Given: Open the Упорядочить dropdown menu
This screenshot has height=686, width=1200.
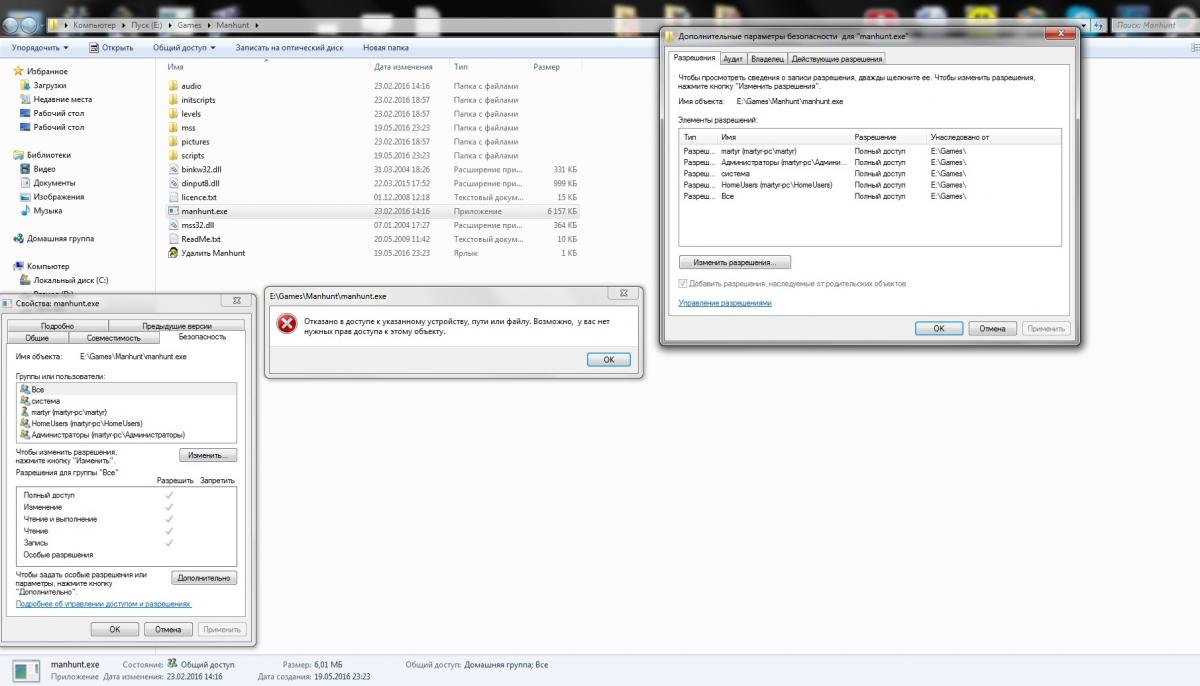Looking at the screenshot, I should click(x=41, y=47).
